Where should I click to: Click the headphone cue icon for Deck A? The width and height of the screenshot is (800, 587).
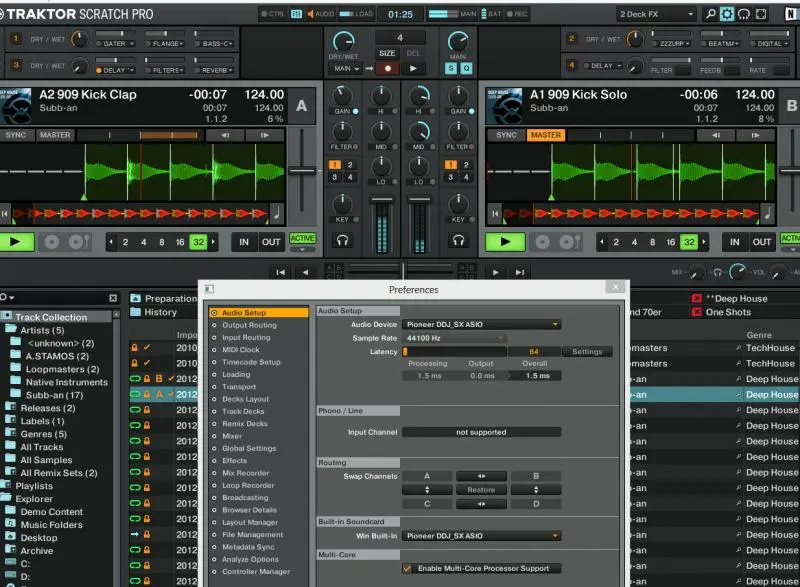343,240
